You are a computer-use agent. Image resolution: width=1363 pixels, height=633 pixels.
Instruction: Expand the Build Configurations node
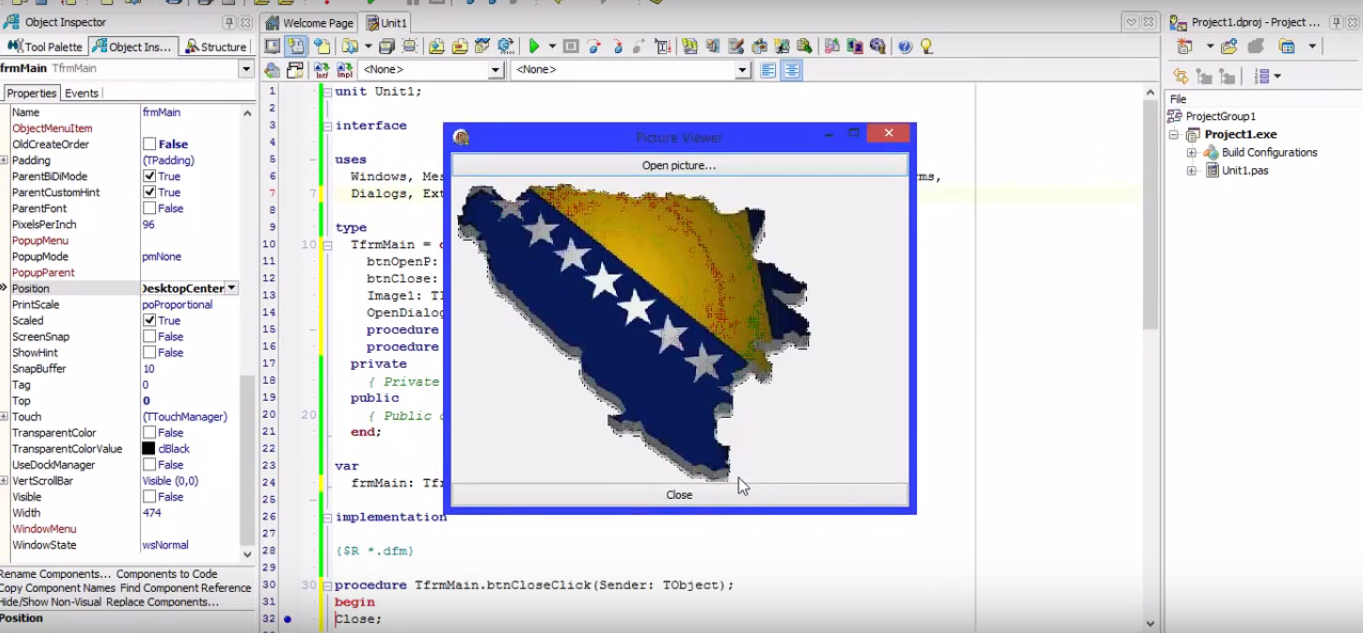[1192, 153]
